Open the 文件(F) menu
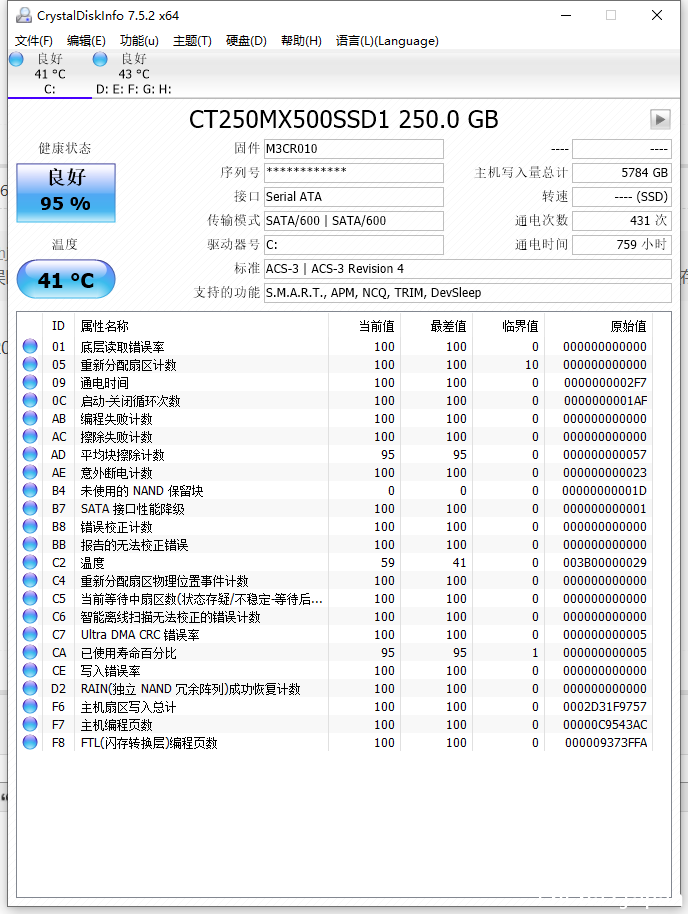The image size is (688, 914). pos(34,41)
